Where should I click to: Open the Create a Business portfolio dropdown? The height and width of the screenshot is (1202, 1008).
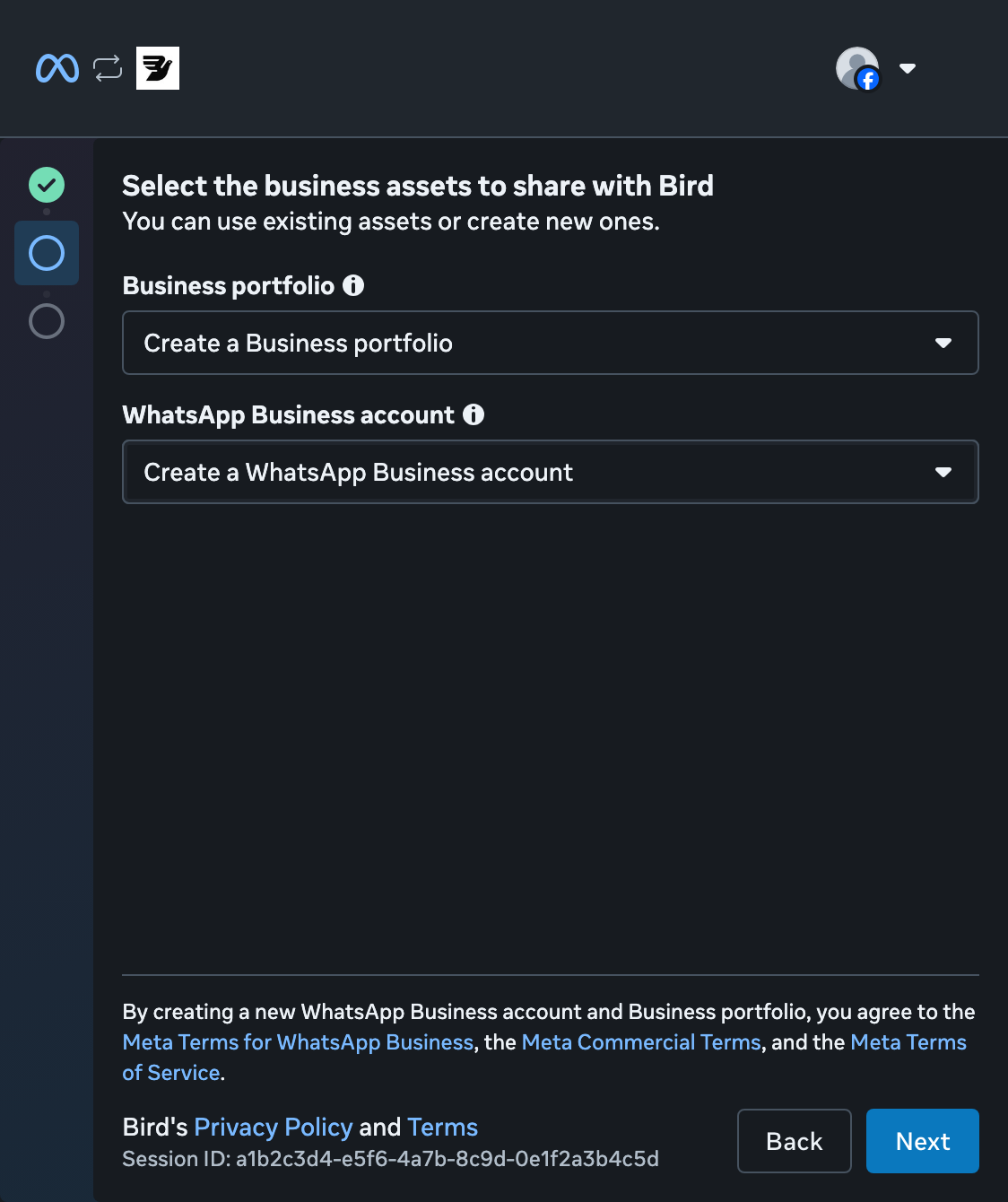point(551,343)
